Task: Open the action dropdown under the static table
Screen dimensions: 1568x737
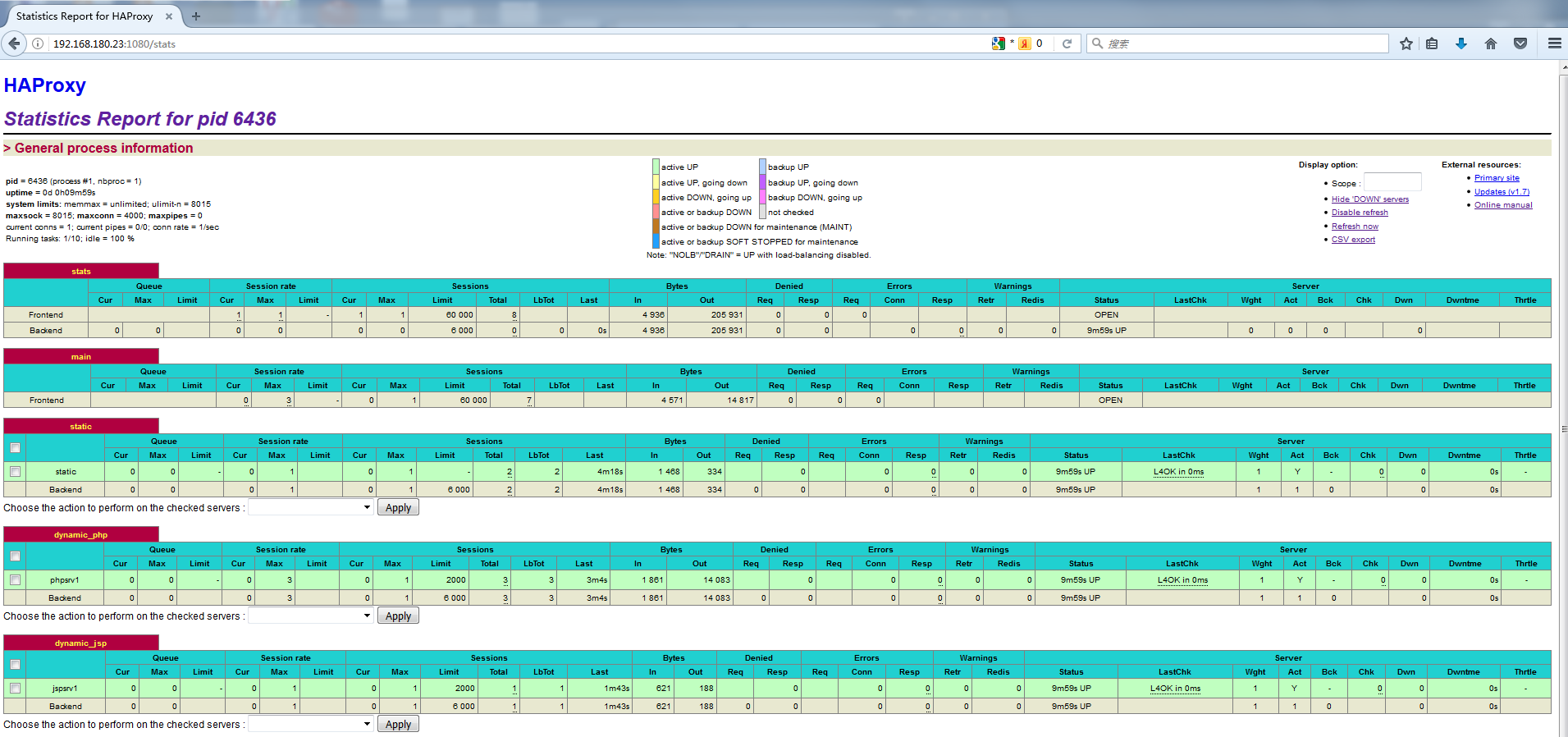Action: (311, 507)
